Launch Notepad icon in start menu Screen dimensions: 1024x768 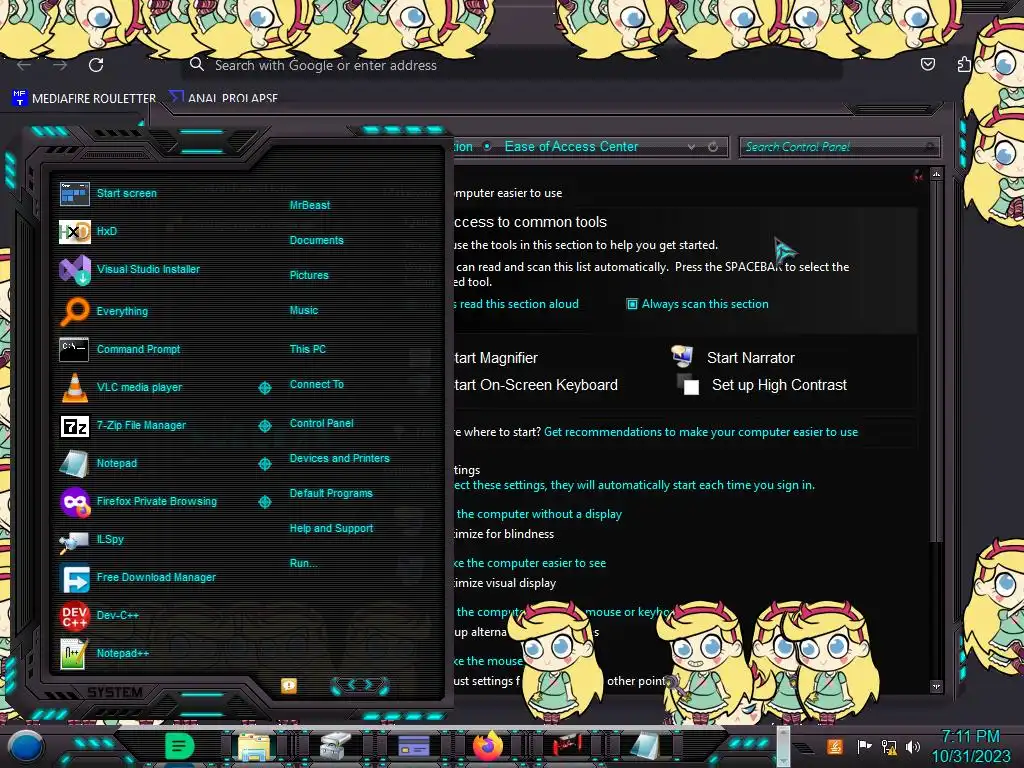click(74, 464)
